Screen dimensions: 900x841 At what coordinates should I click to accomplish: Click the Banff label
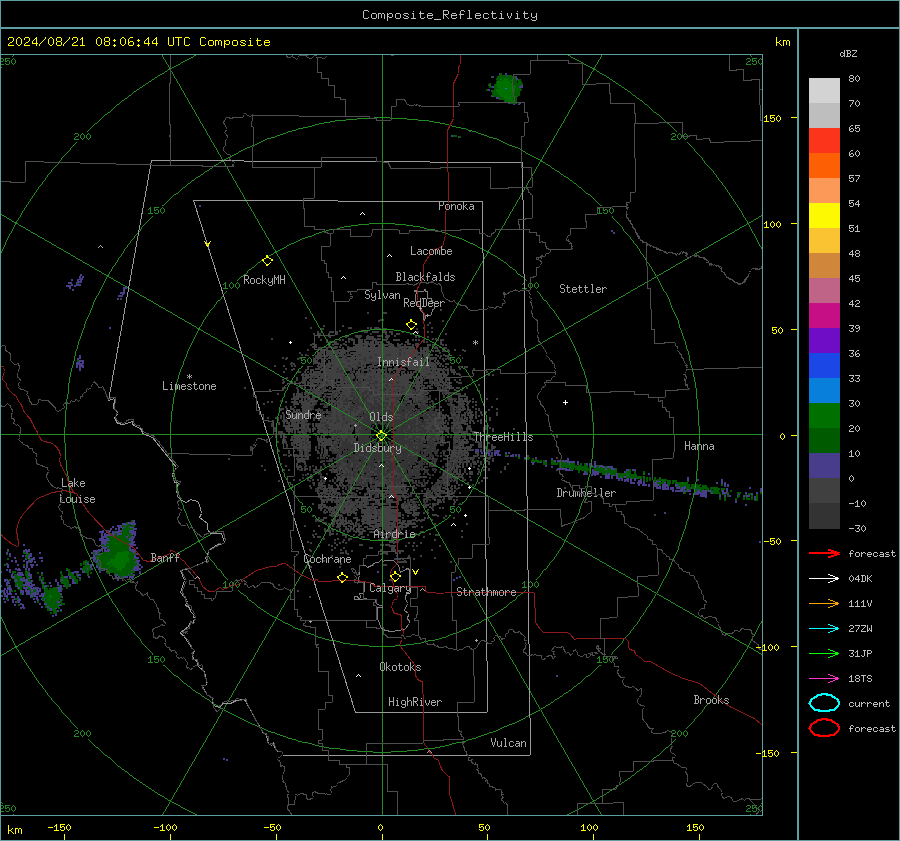tap(165, 557)
